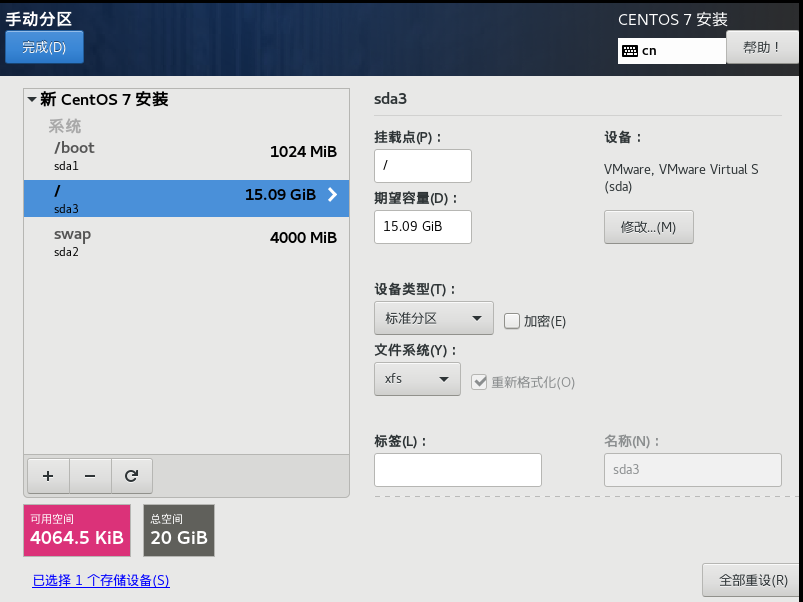Click the 系统 group heading

(x=65, y=126)
